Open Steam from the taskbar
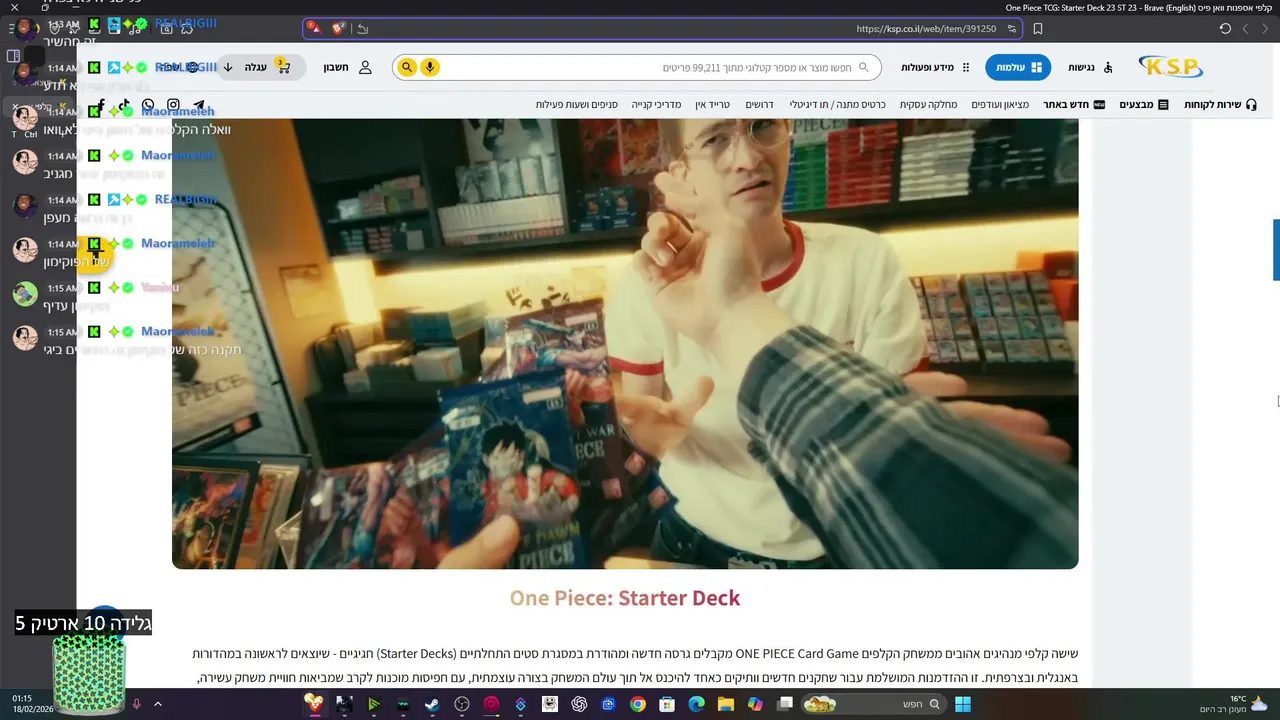 click(432, 704)
